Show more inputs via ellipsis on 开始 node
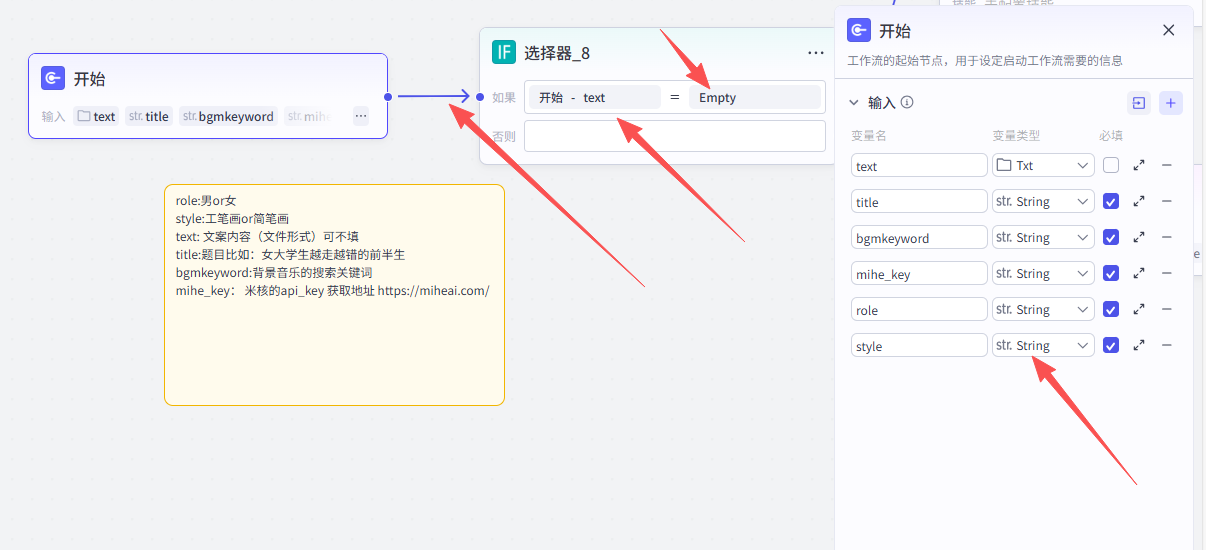This screenshot has width=1206, height=550. (x=361, y=116)
